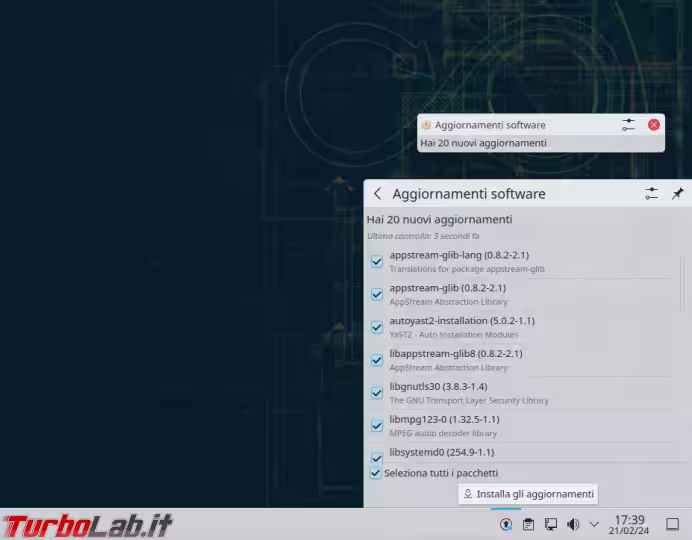Open the clock showing 17:39

click(630, 524)
